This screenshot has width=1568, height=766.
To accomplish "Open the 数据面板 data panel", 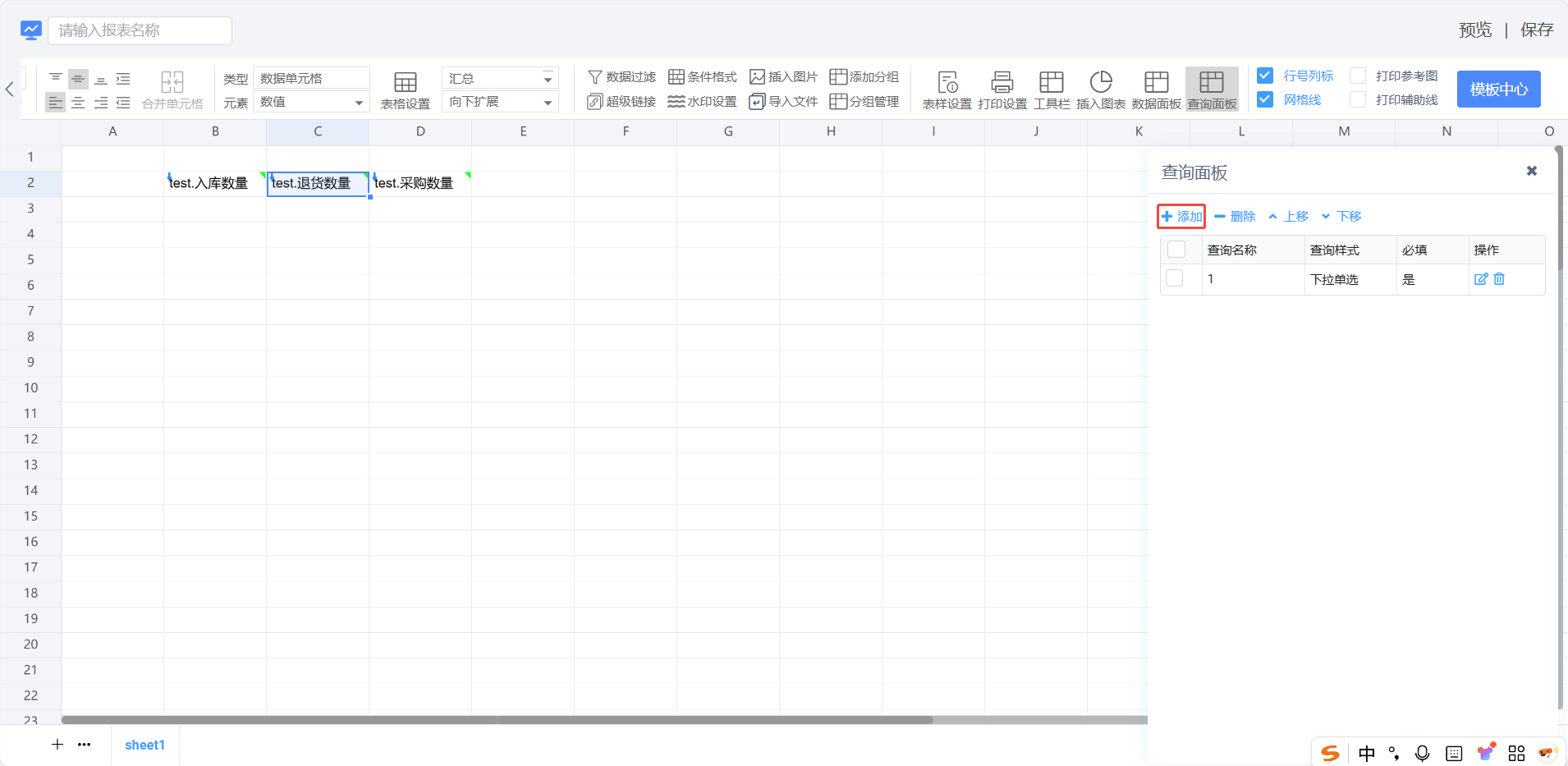I will [x=1156, y=82].
